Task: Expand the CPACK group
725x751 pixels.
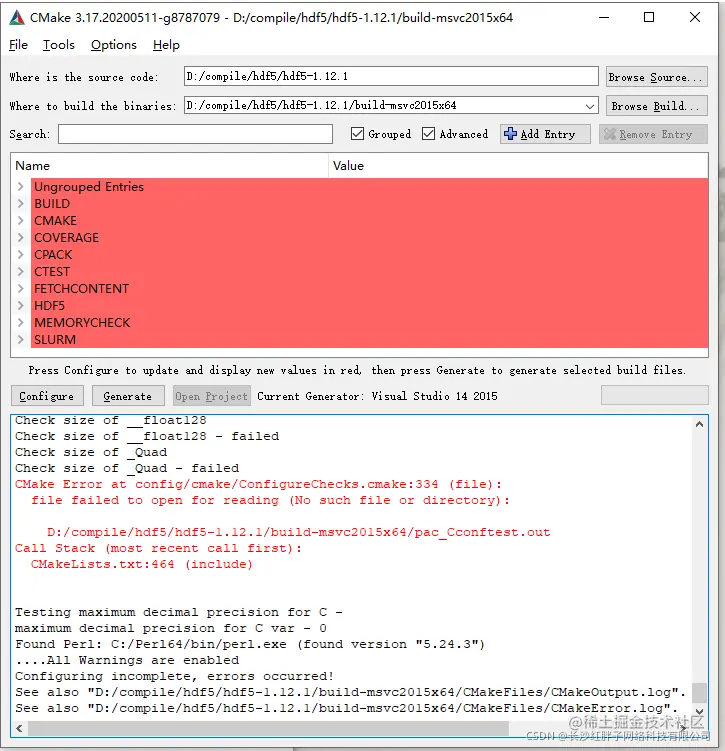Action: (x=21, y=254)
